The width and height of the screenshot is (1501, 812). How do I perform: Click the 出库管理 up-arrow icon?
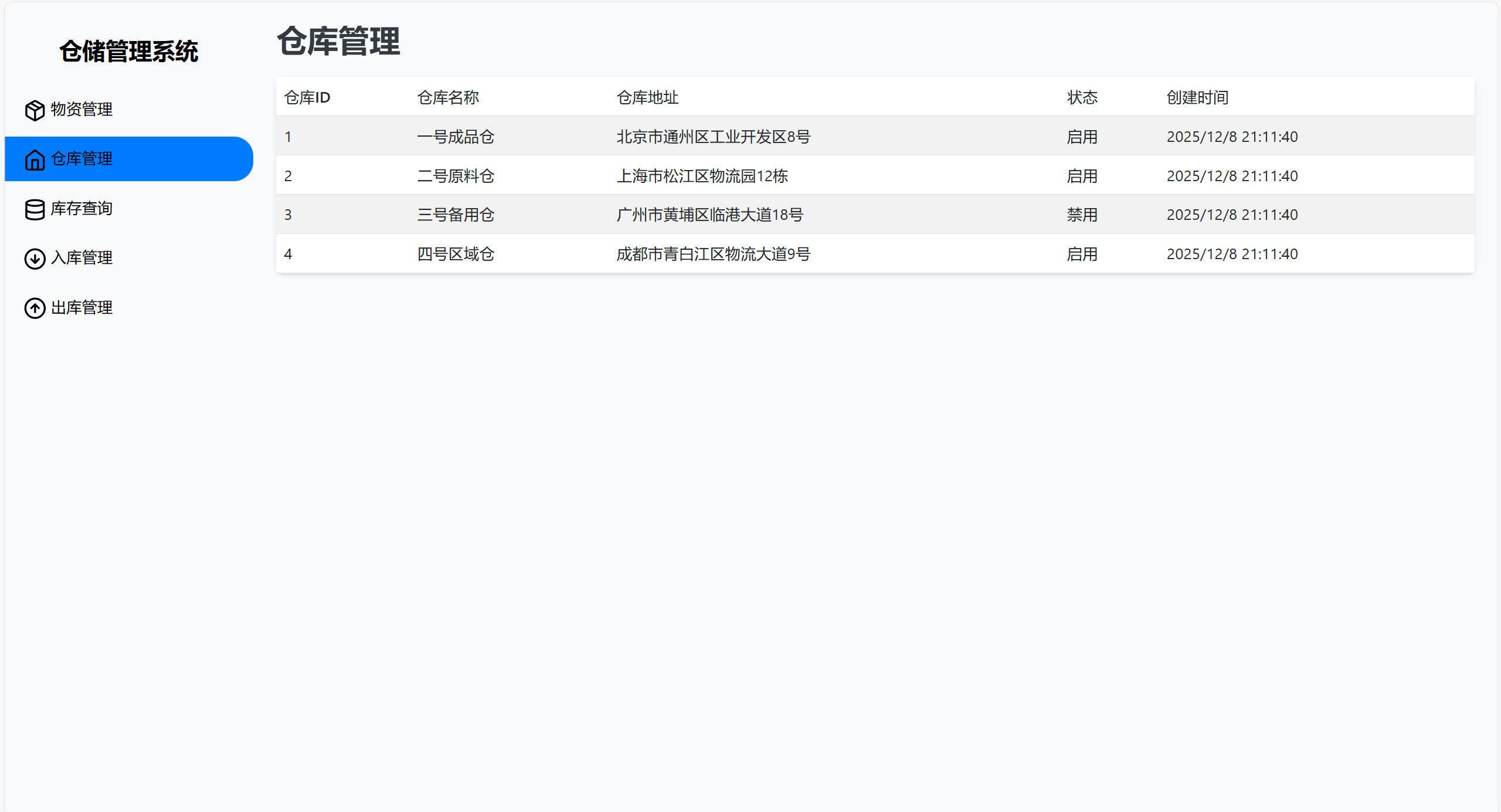(x=34, y=308)
